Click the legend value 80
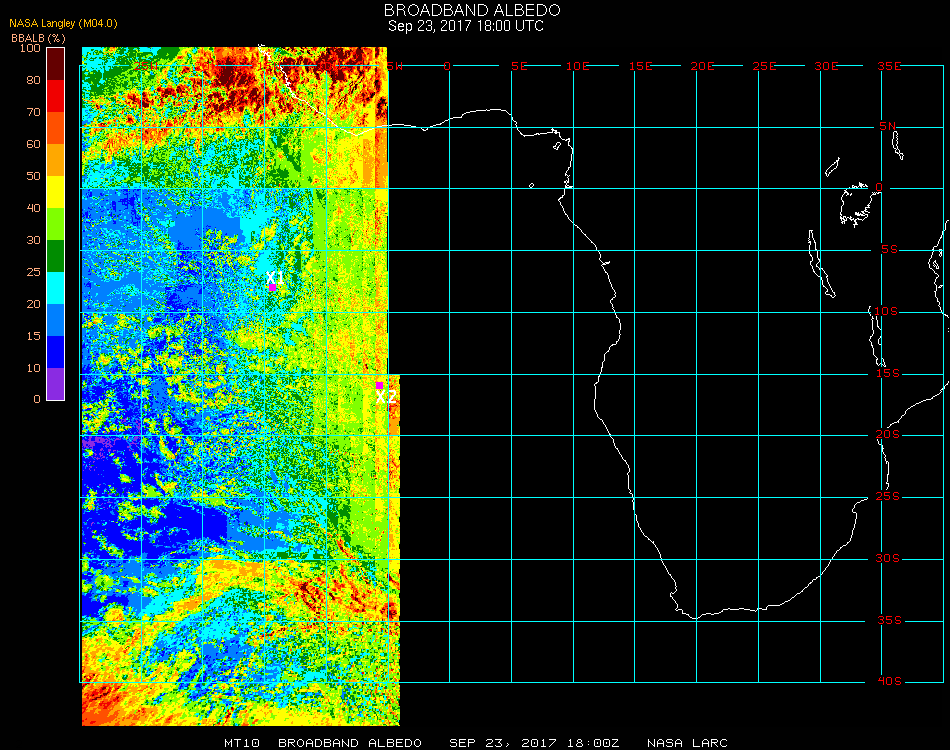This screenshot has width=950, height=750. (x=33, y=80)
